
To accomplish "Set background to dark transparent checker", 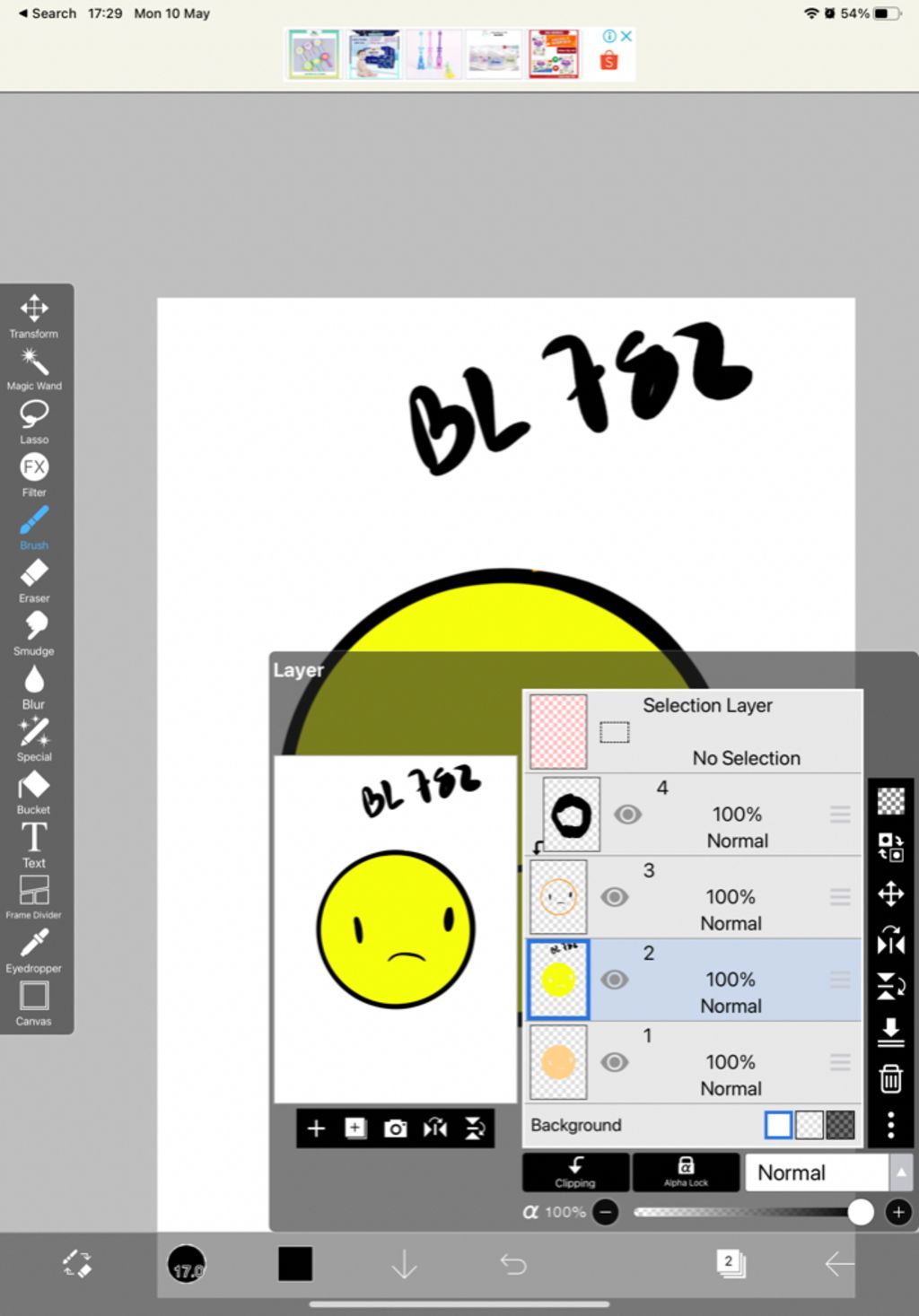I will pyautogui.click(x=840, y=1125).
